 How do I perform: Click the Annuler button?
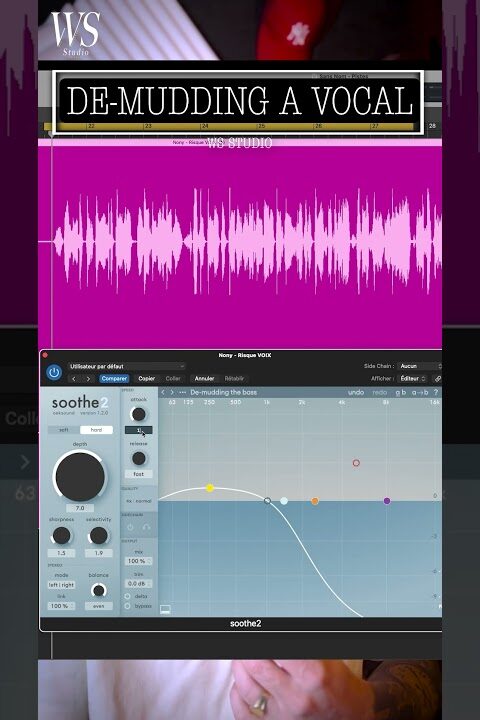204,379
